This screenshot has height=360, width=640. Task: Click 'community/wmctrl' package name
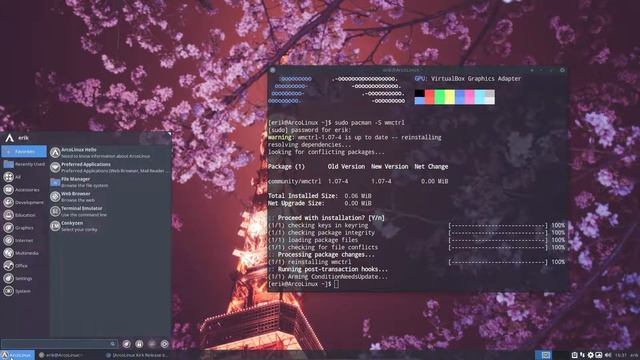pos(294,181)
